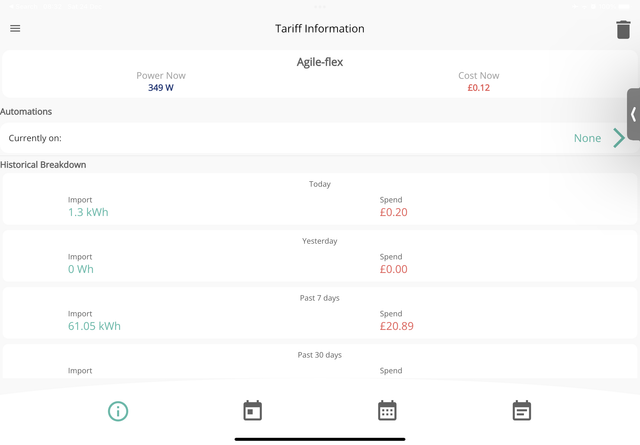
Task: Open the calendar notes view icon
Action: click(522, 410)
